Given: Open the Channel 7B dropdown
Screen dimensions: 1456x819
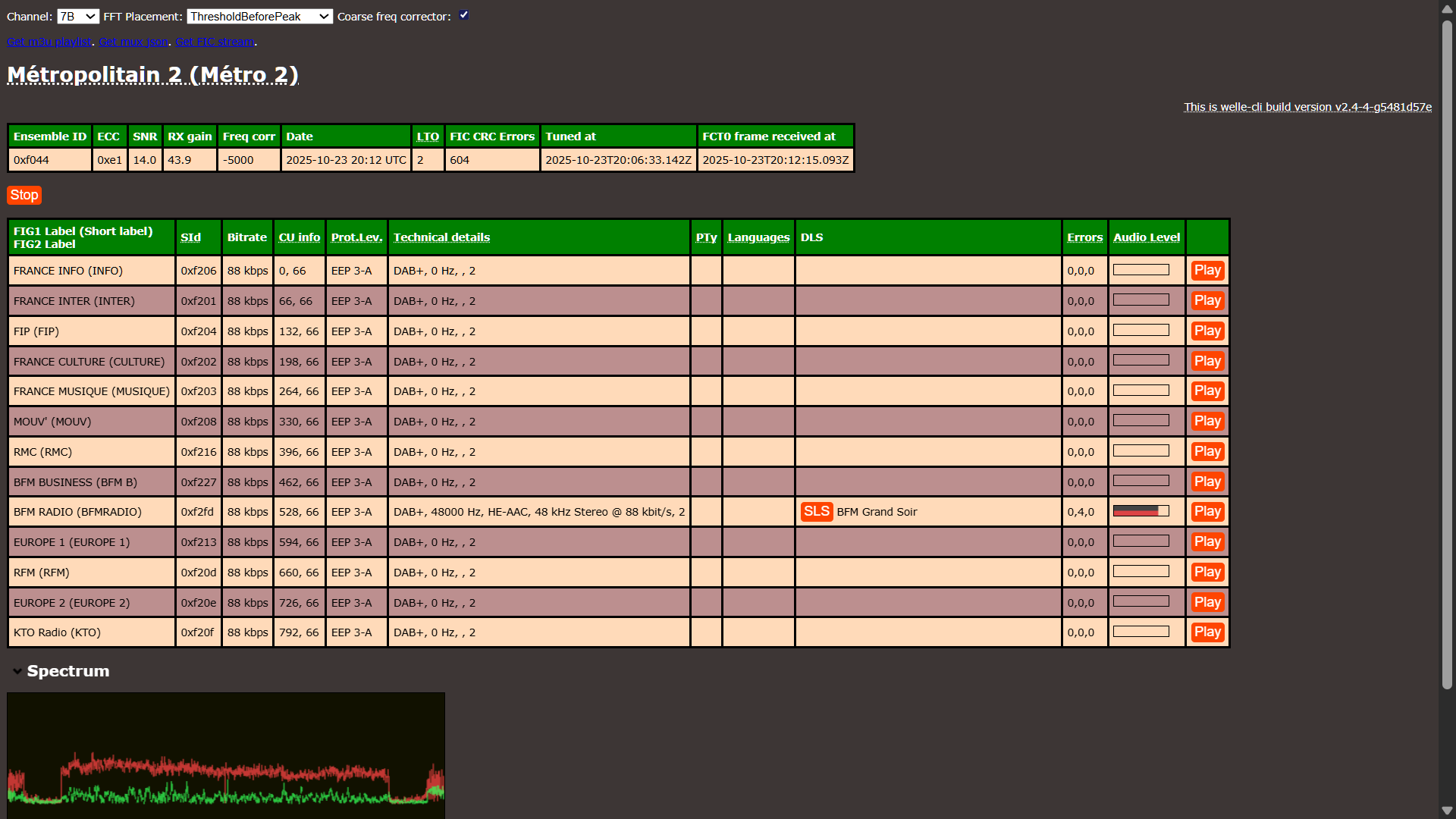Looking at the screenshot, I should 77,16.
